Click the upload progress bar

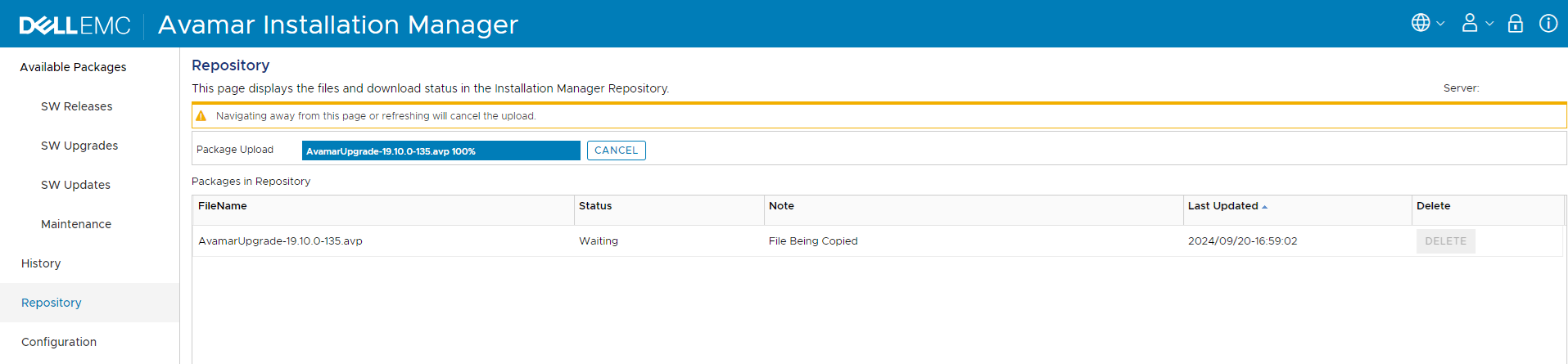click(441, 151)
